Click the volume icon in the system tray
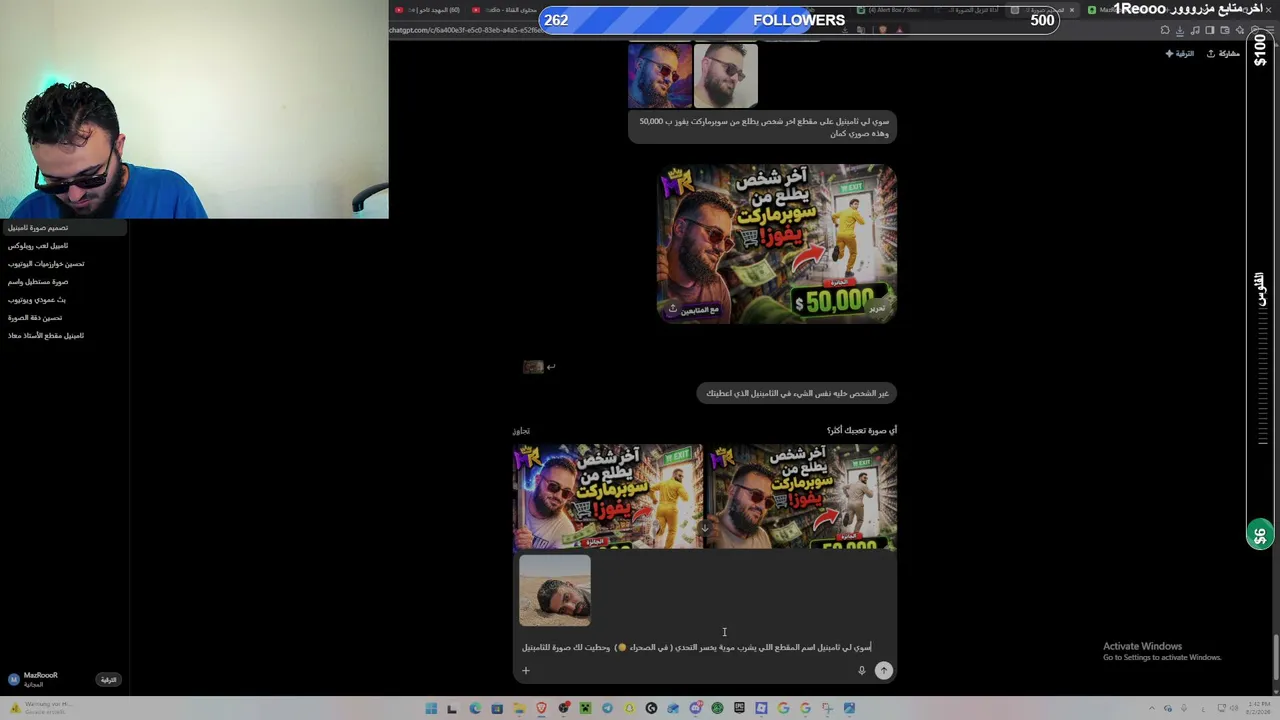 (1232, 708)
